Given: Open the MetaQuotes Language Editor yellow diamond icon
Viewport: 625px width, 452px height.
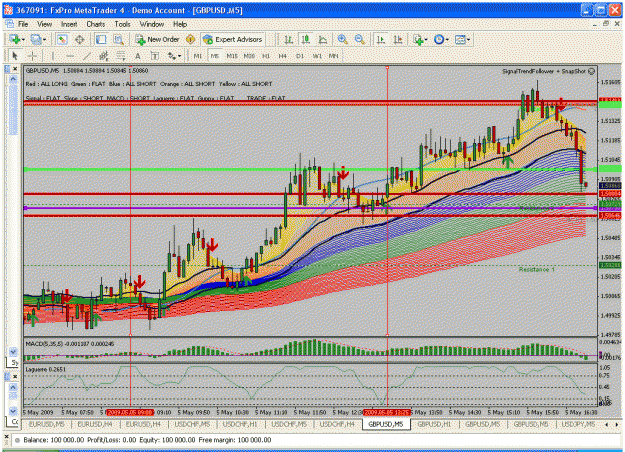Looking at the screenshot, I should [x=191, y=39].
